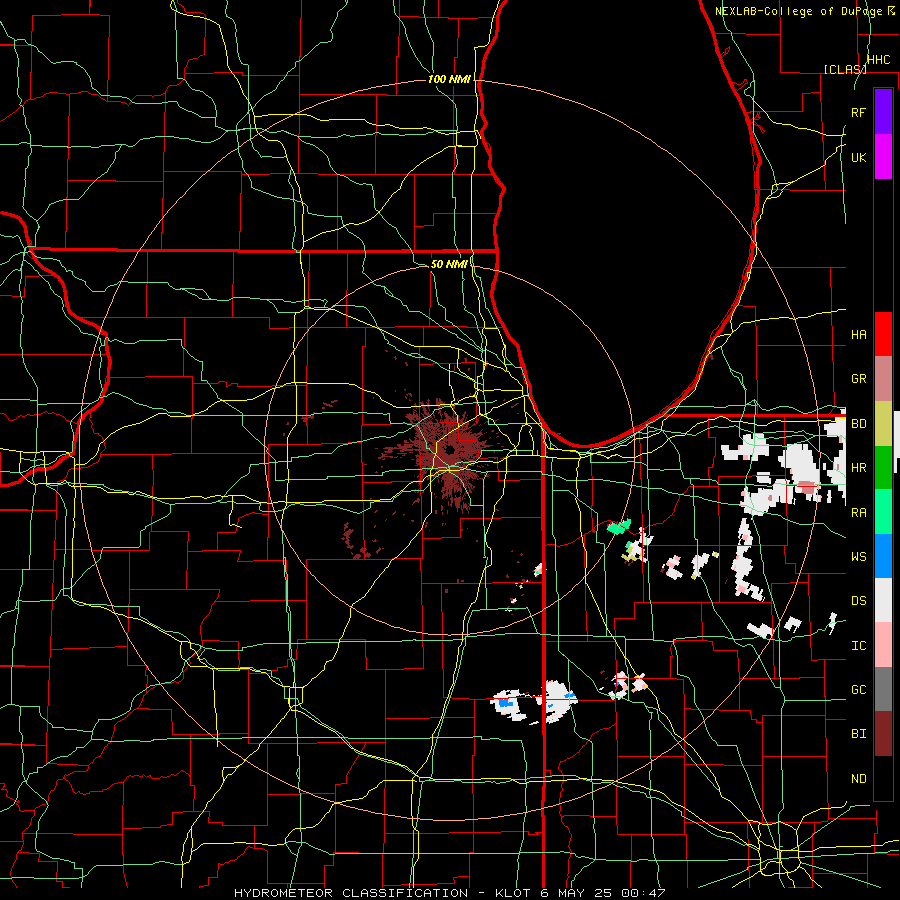Screen dimensions: 900x900
Task: Click the "RA" legend label
Action: [858, 513]
